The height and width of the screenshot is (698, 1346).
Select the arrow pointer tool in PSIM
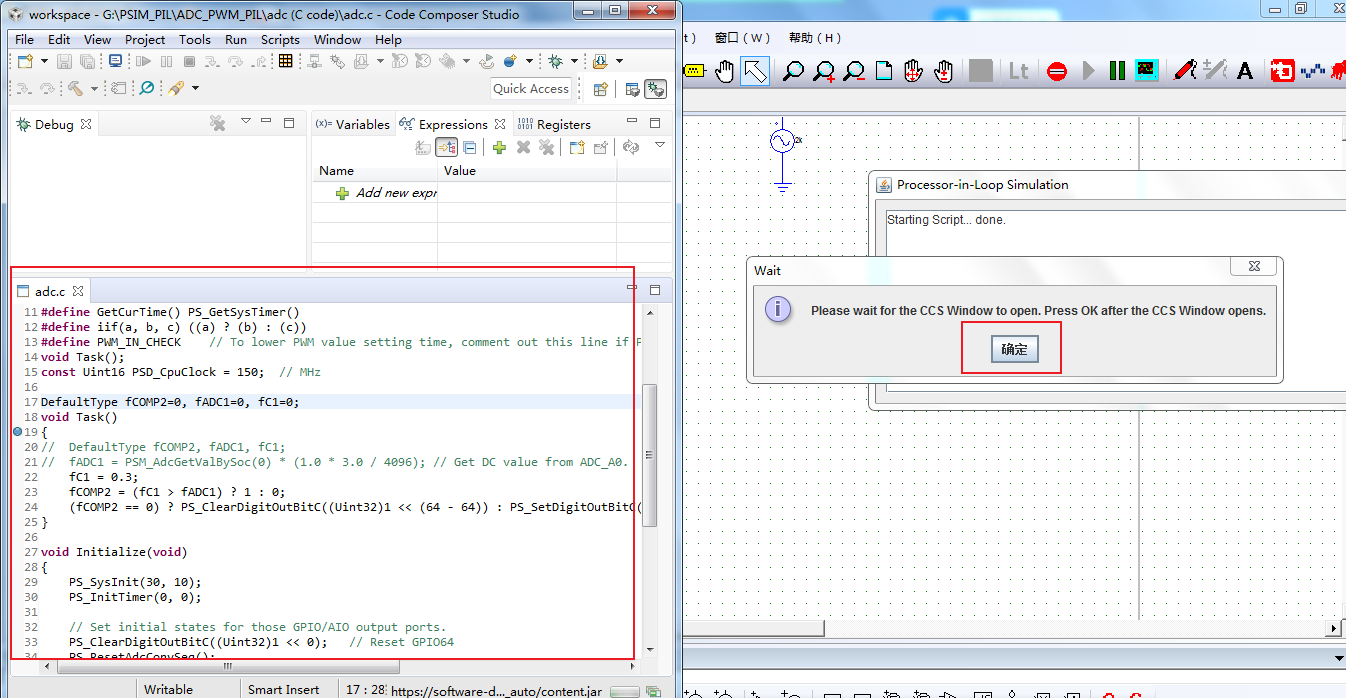click(755, 71)
